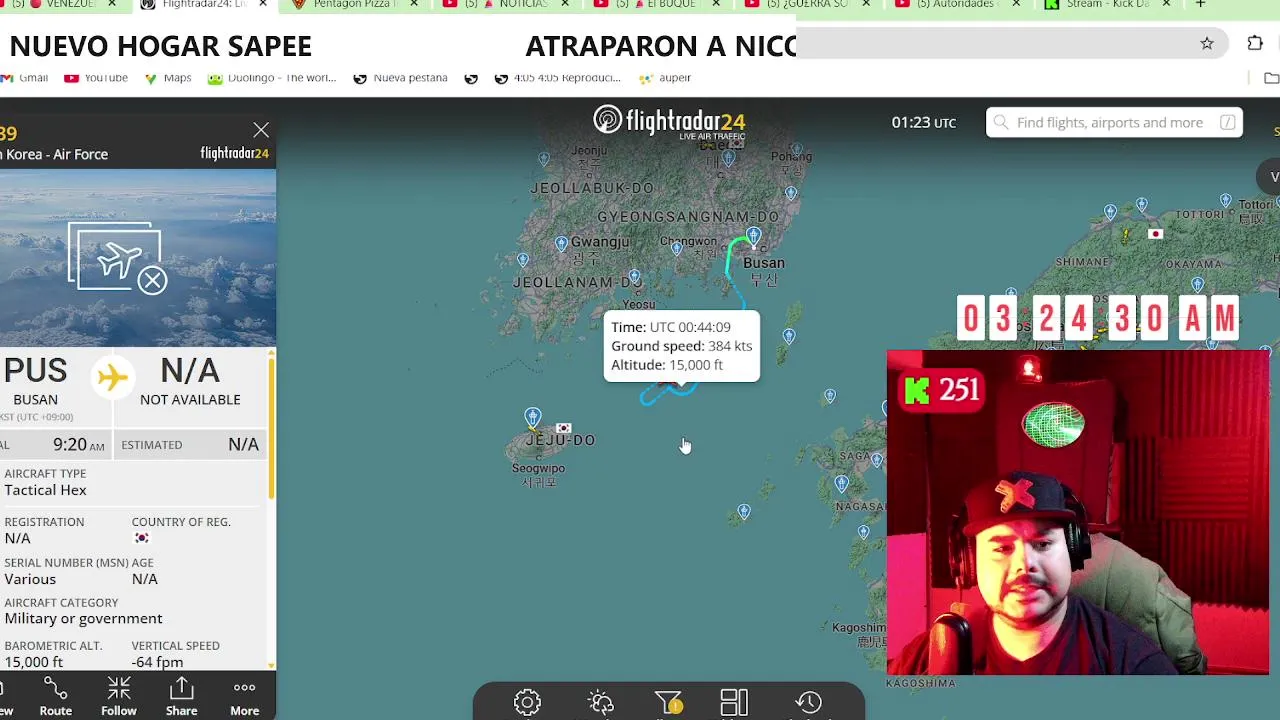Open the More options menu
The image size is (1280, 720).
point(244,696)
